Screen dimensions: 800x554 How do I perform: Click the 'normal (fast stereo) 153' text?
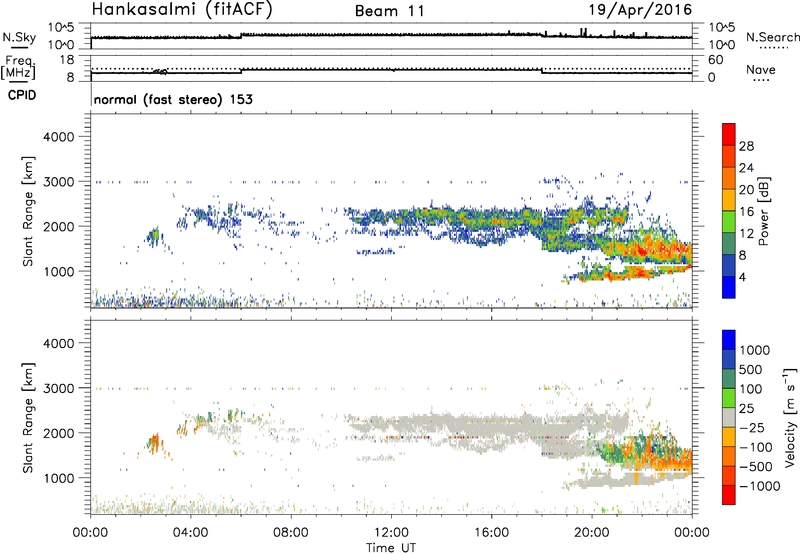click(x=173, y=99)
